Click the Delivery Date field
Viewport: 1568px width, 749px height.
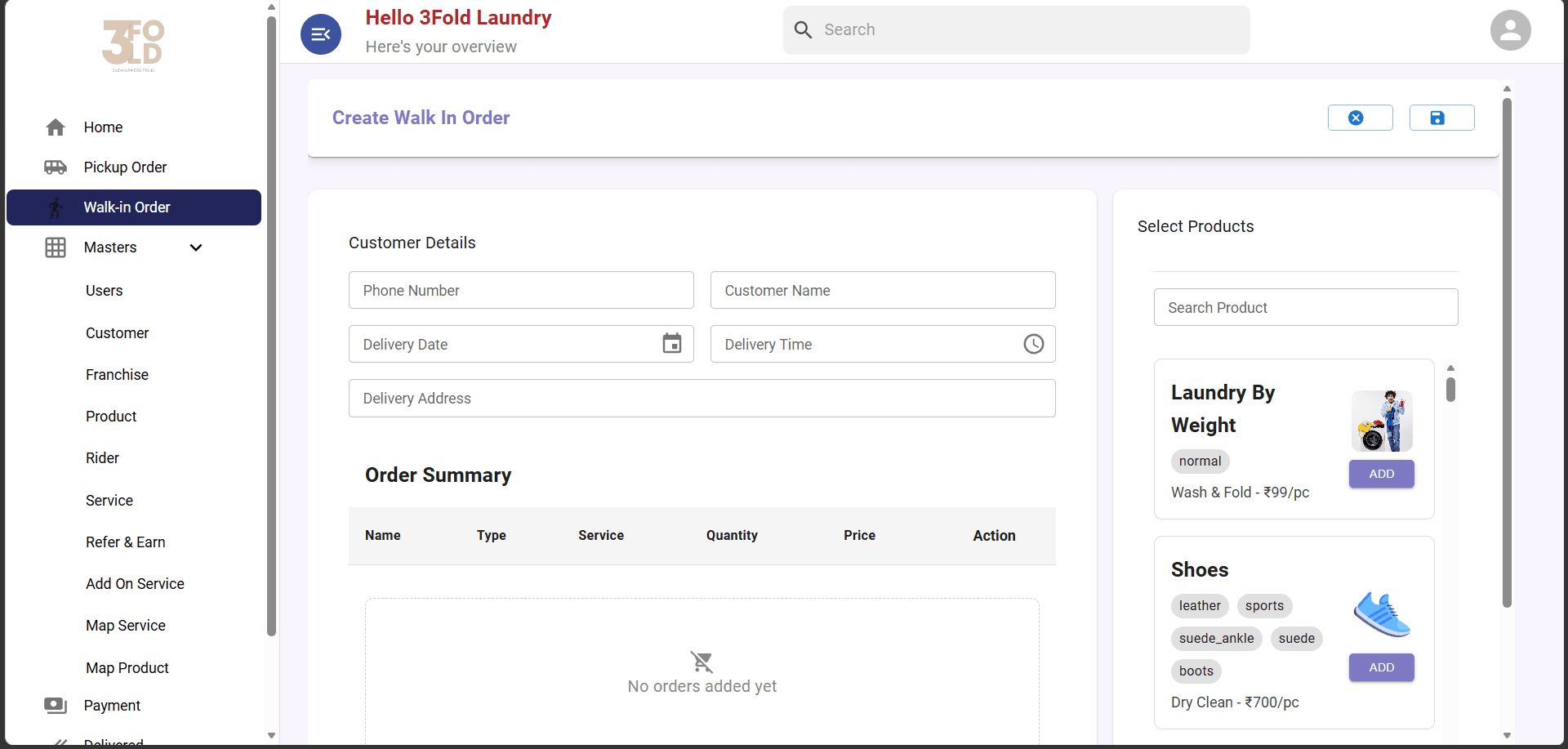(521, 344)
